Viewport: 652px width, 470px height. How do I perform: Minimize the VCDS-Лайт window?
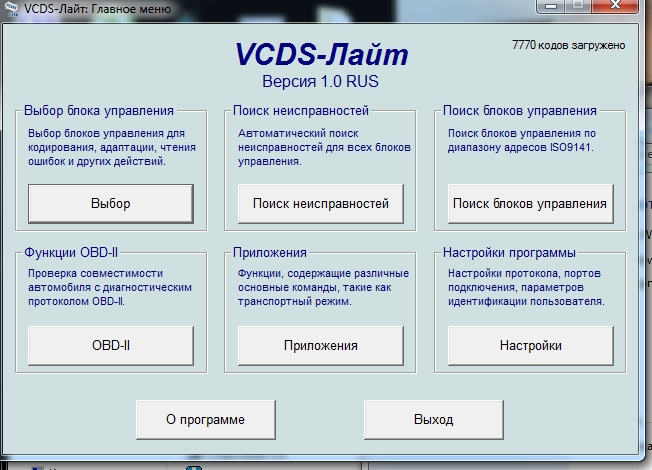click(x=551, y=6)
